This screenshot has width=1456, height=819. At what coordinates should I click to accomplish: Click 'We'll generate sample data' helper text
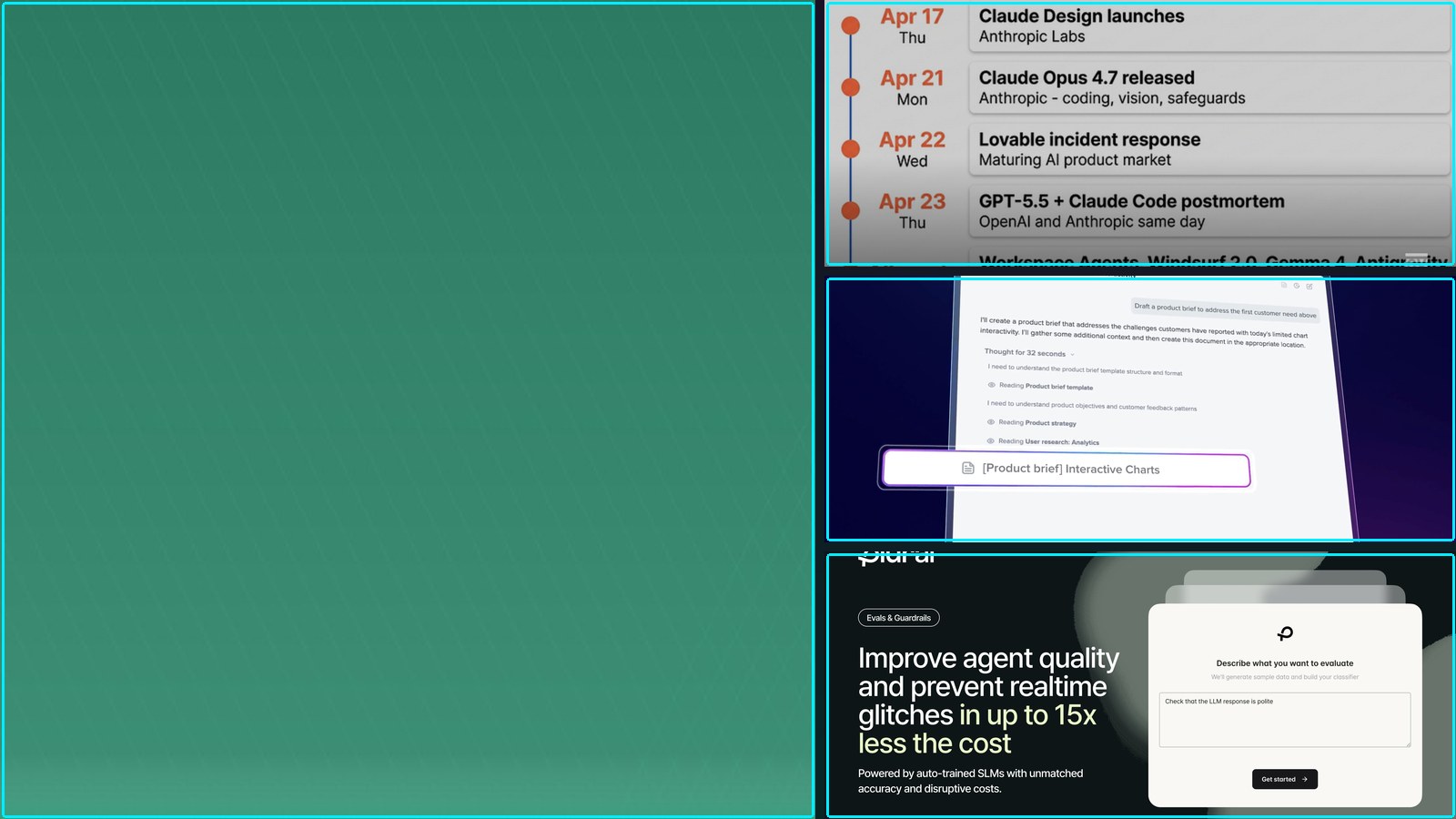tap(1285, 677)
